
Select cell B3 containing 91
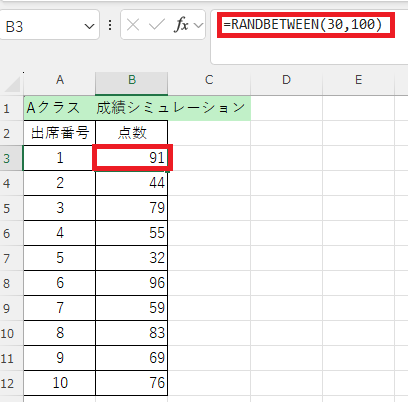click(132, 158)
